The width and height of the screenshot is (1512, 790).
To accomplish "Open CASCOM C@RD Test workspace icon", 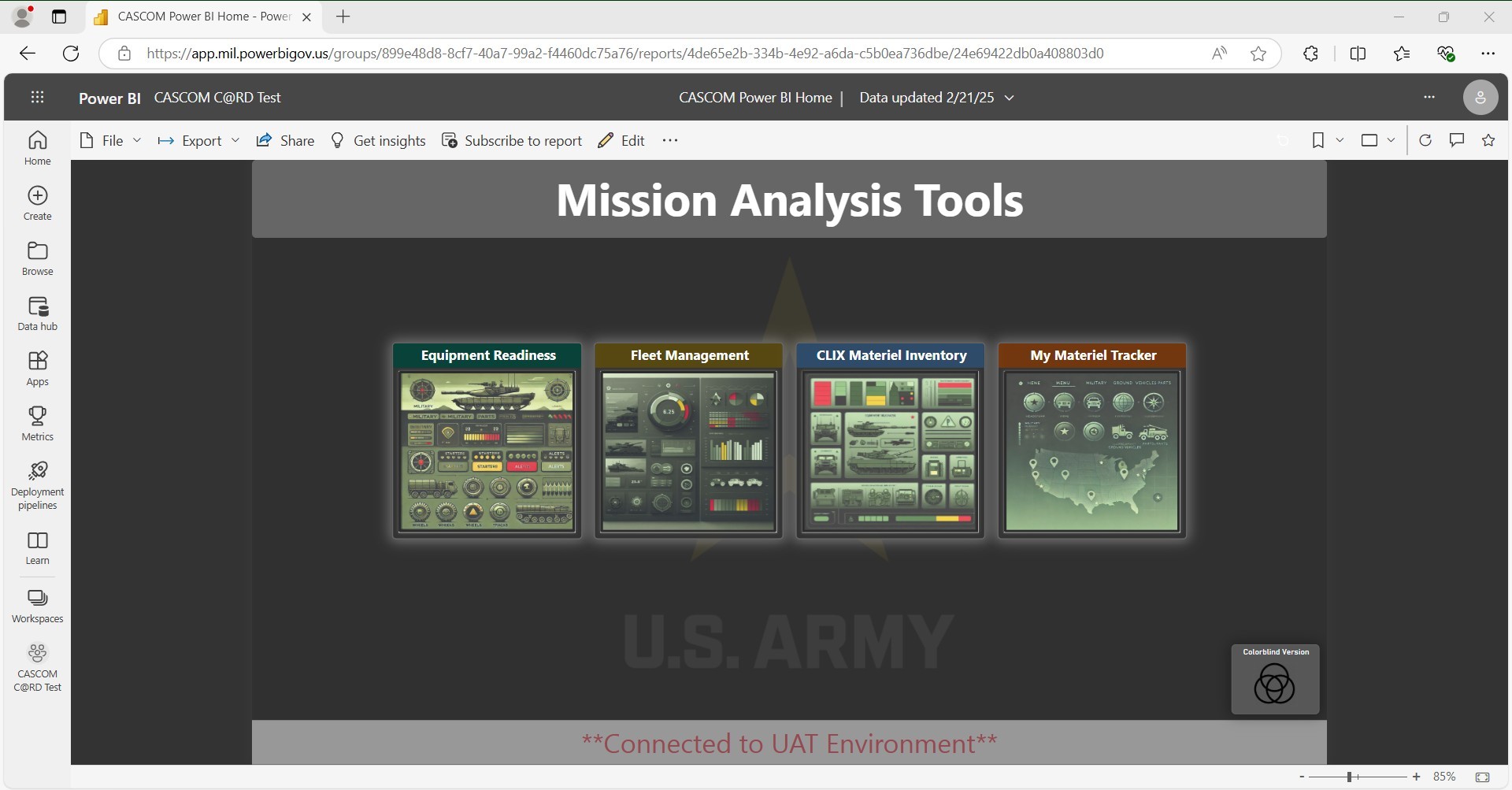I will tap(37, 668).
